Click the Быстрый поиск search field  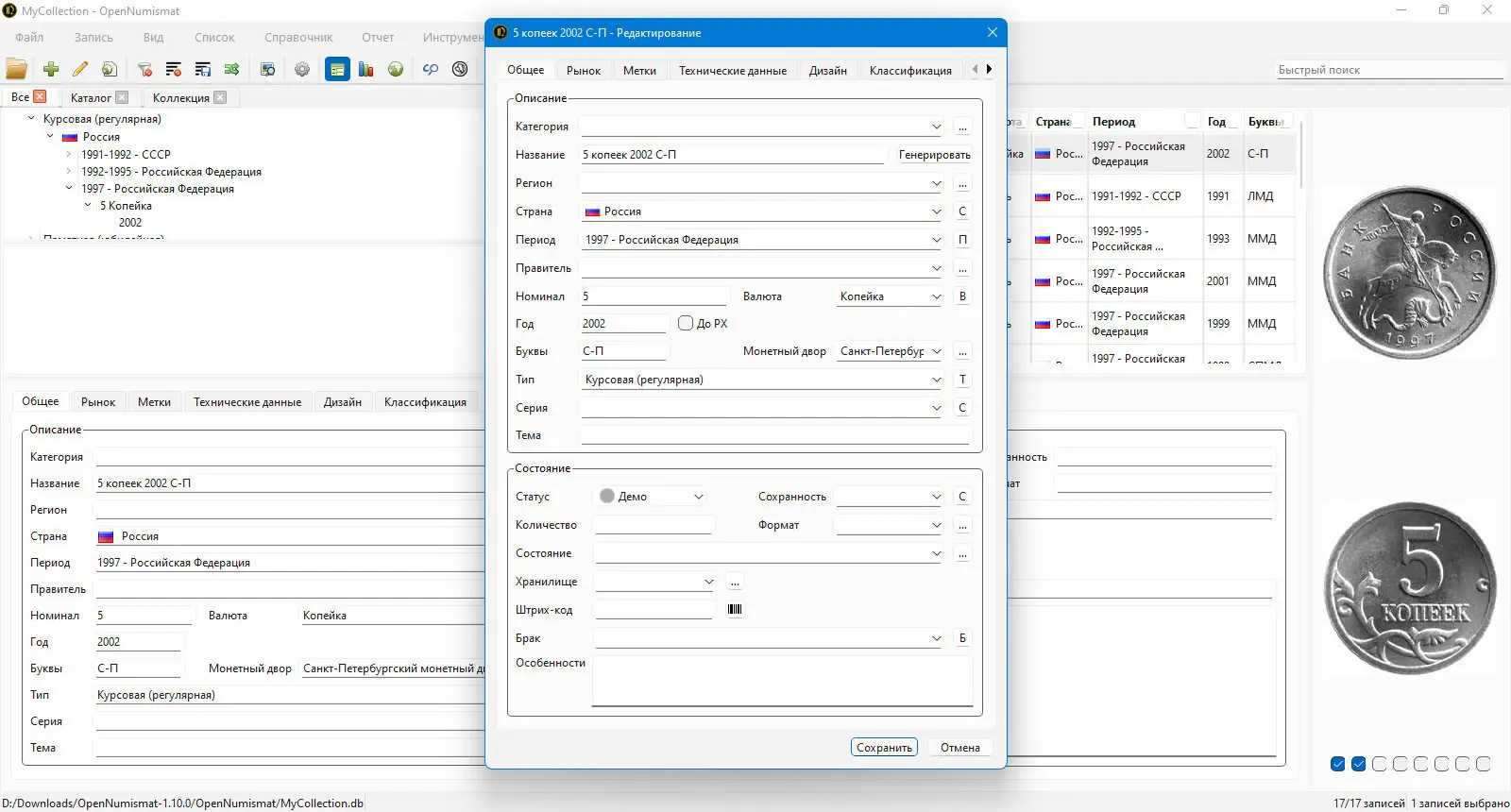click(1388, 70)
